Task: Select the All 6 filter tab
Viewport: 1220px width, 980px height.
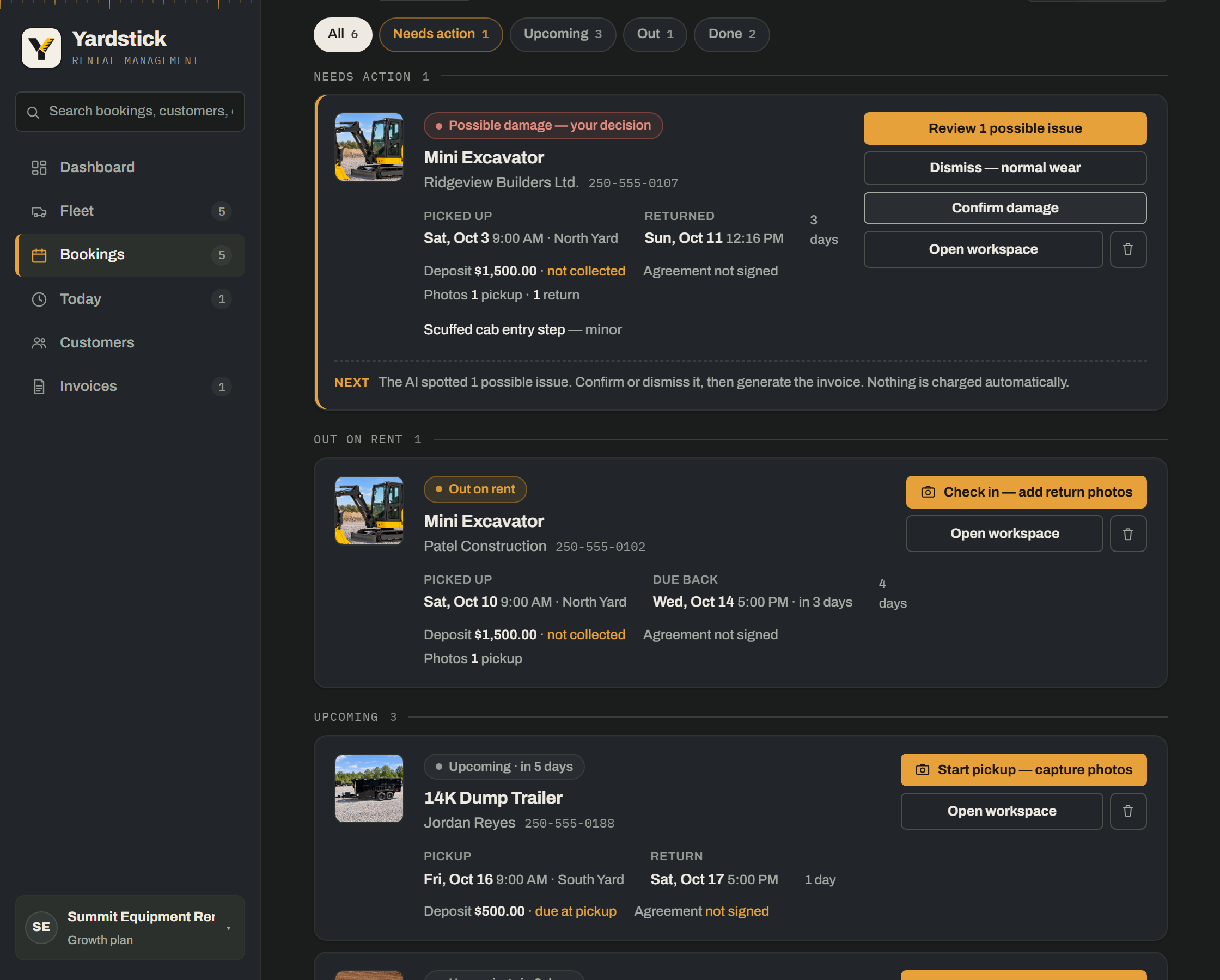Action: pos(343,34)
